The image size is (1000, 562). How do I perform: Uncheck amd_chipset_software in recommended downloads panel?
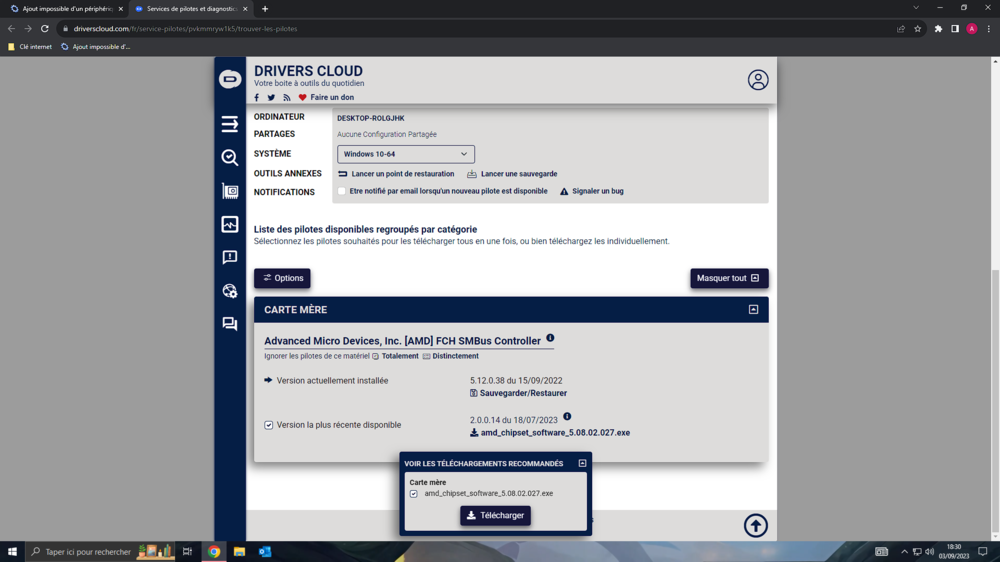(413, 494)
